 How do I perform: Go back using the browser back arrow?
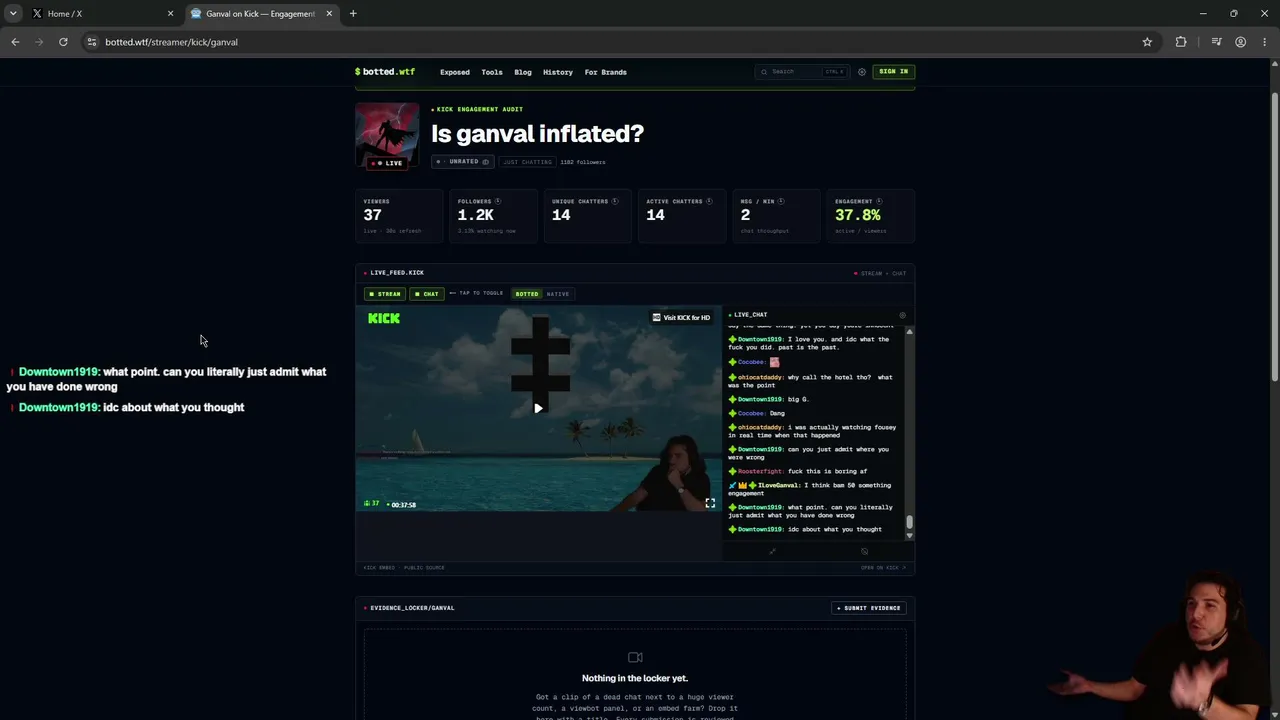tap(15, 42)
